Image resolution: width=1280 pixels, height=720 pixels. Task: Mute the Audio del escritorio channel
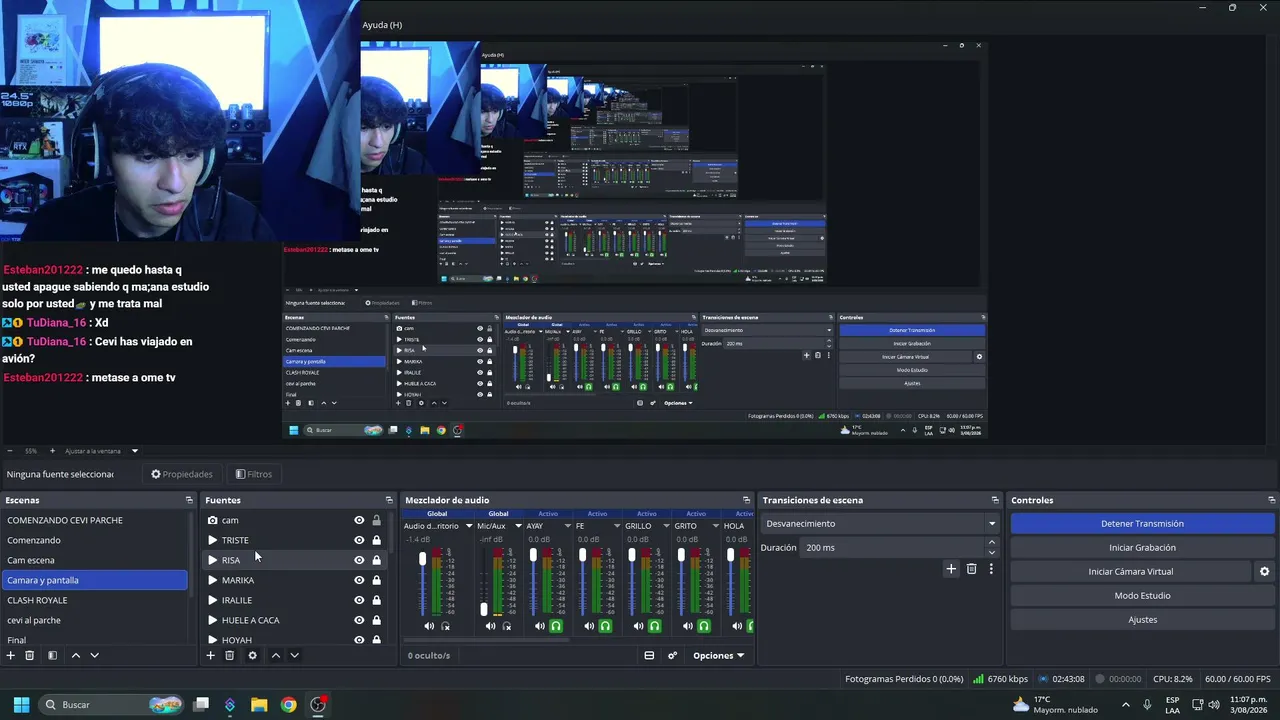(x=429, y=626)
